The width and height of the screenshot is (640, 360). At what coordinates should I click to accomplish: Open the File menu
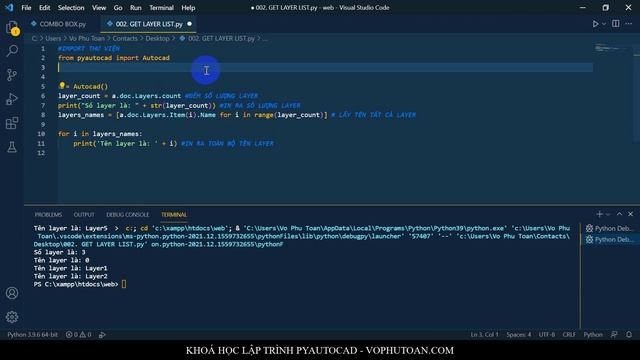click(26, 8)
